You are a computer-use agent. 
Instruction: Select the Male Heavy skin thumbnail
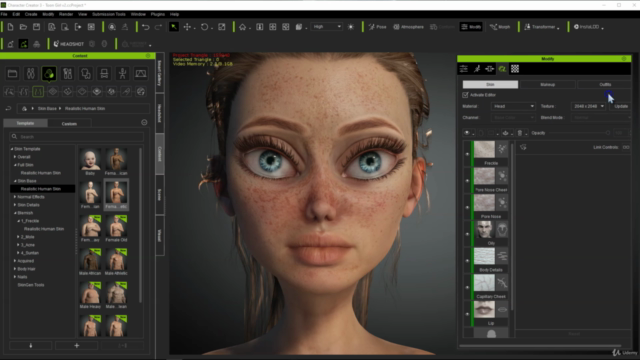(90, 293)
